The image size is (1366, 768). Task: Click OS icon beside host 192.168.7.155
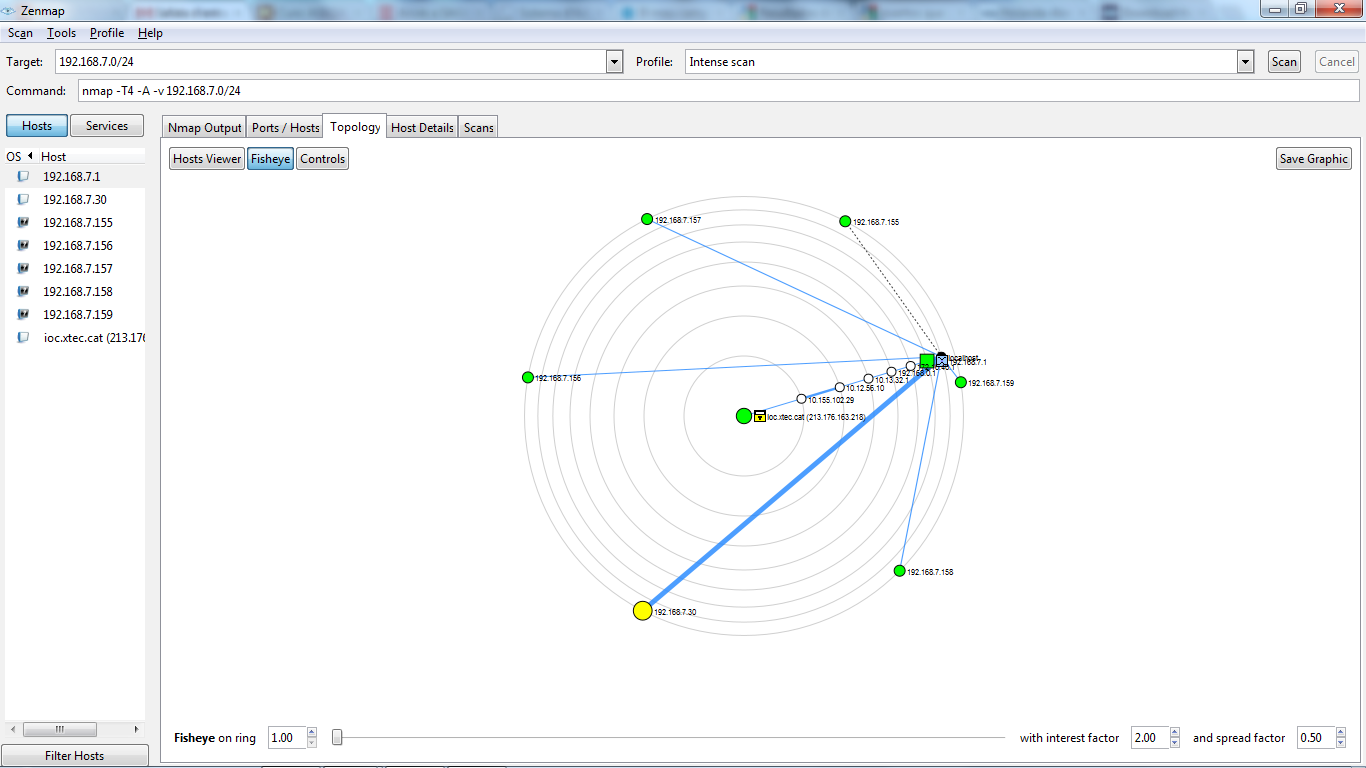[23, 223]
